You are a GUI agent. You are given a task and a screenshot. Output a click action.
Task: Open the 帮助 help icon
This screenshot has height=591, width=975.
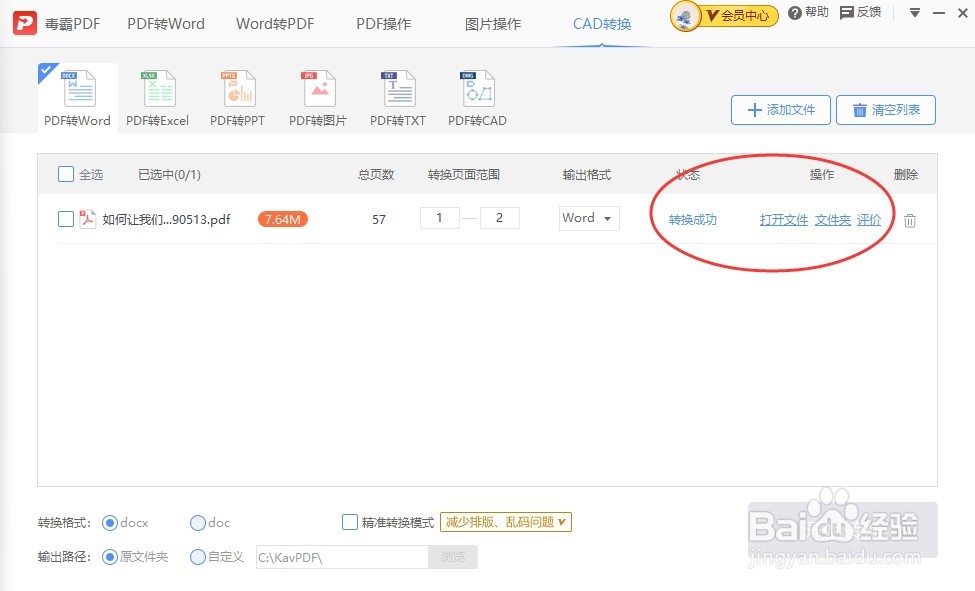(808, 13)
